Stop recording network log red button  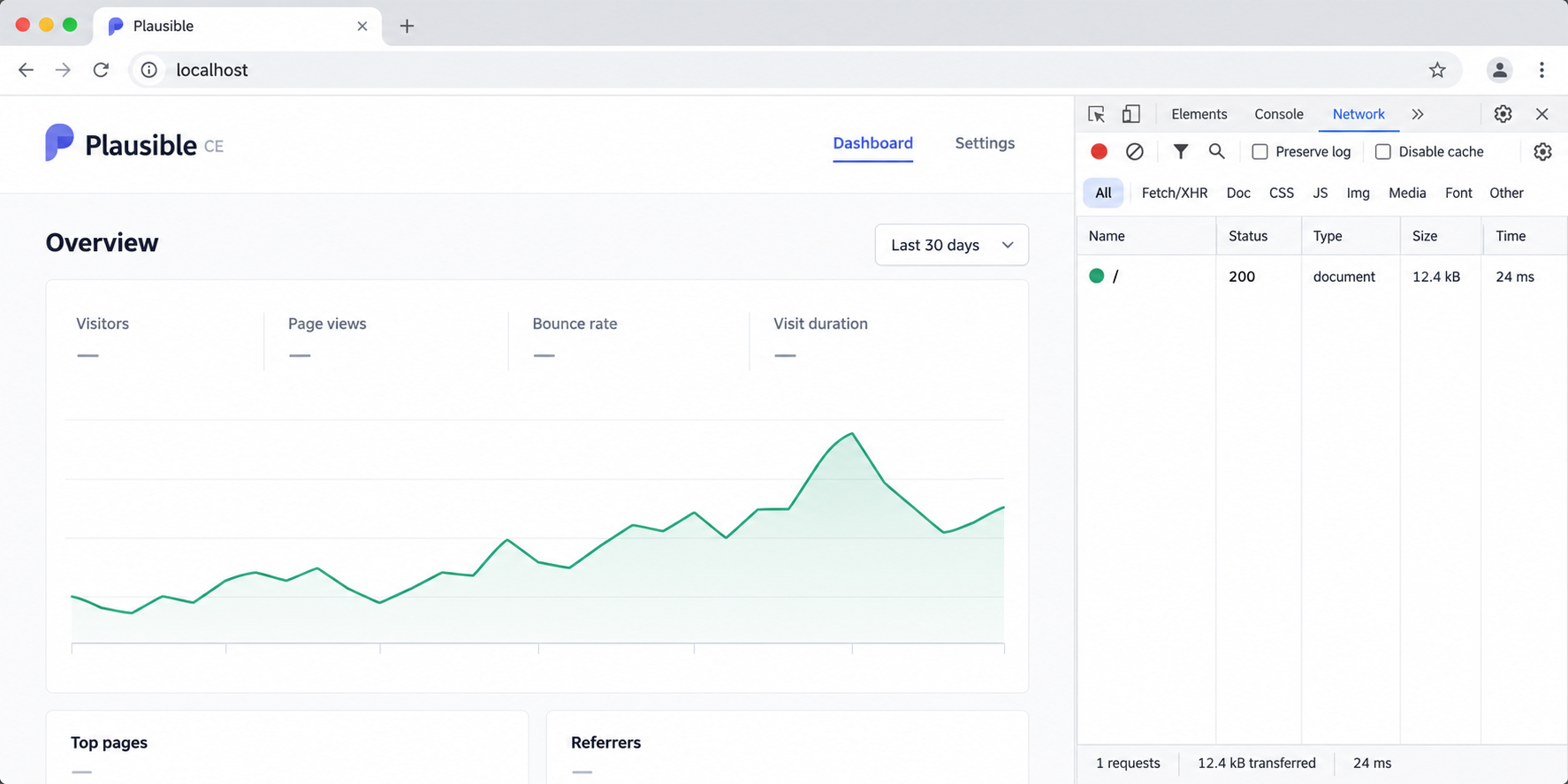(x=1099, y=151)
